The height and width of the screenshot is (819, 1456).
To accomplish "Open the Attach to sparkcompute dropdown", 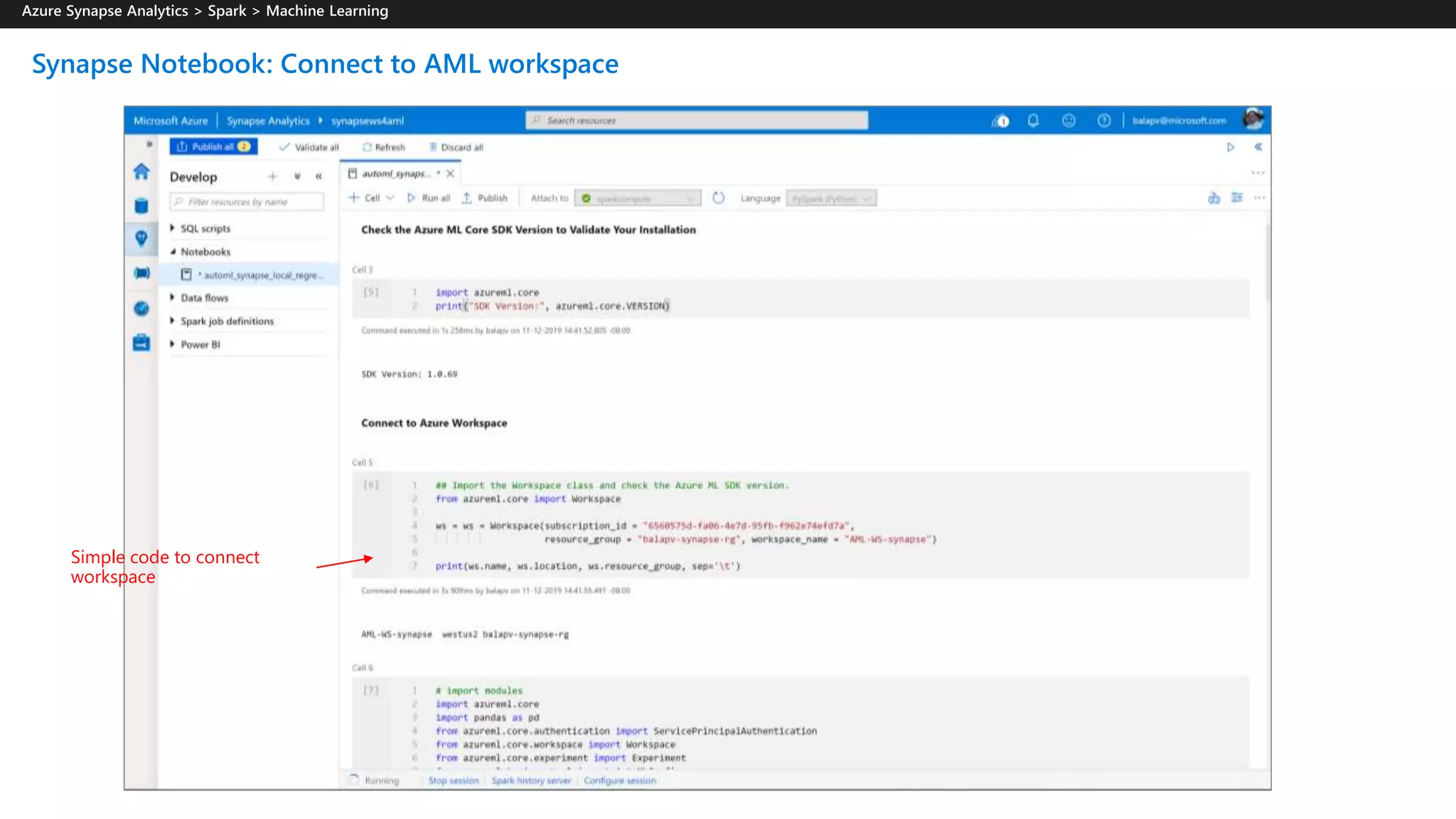I will point(638,198).
